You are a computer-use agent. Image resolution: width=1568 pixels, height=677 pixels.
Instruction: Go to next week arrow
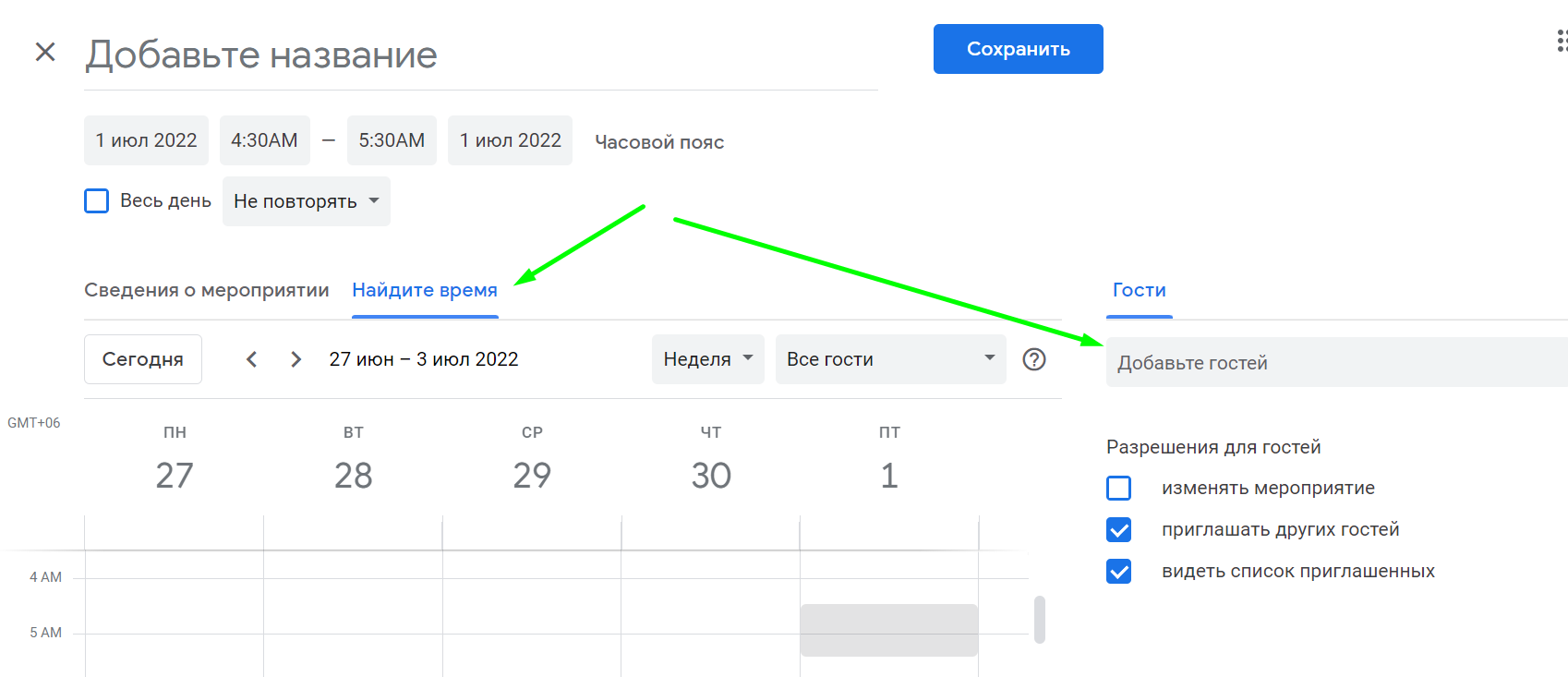pos(296,359)
